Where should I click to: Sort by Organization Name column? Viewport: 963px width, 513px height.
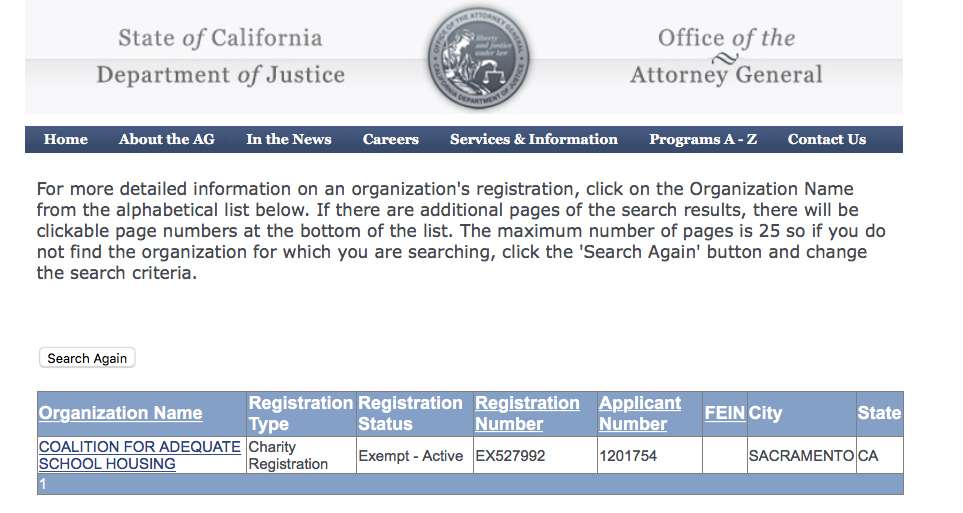click(120, 413)
